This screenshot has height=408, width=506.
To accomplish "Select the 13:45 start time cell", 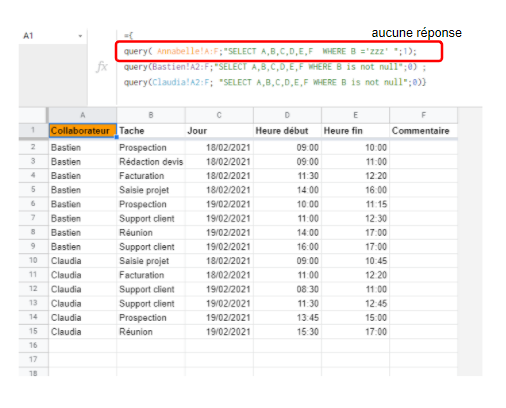I will pyautogui.click(x=287, y=317).
